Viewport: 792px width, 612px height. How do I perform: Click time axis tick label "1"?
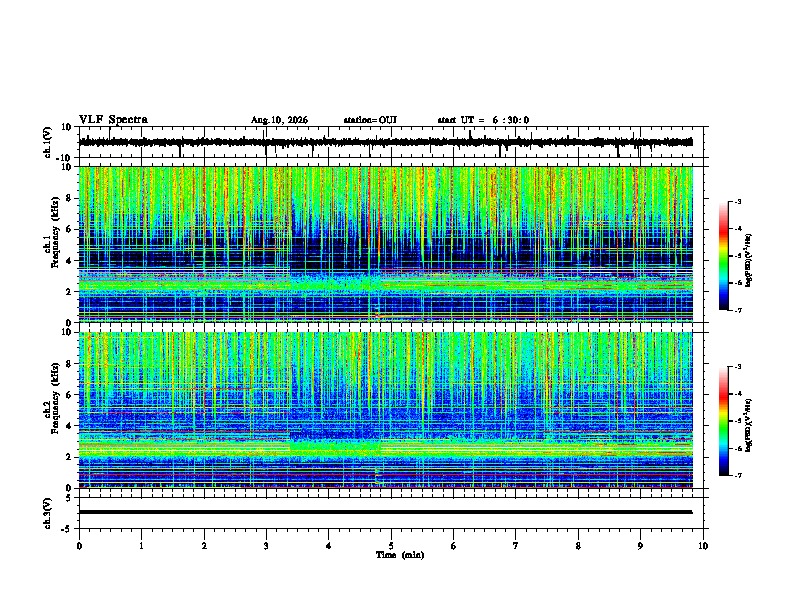point(141,546)
